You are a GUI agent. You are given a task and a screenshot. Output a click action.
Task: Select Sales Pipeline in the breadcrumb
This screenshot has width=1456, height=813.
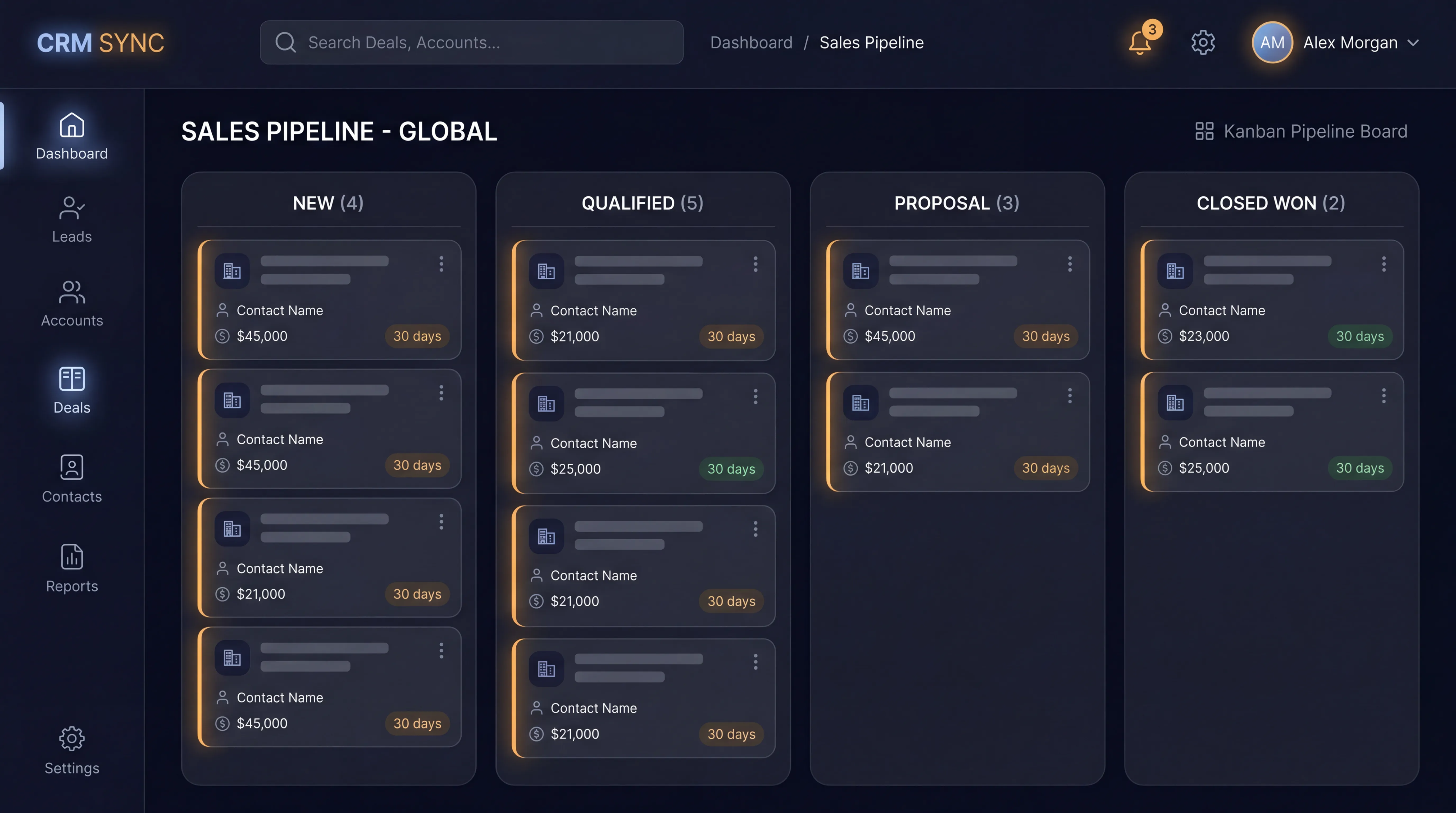(871, 42)
